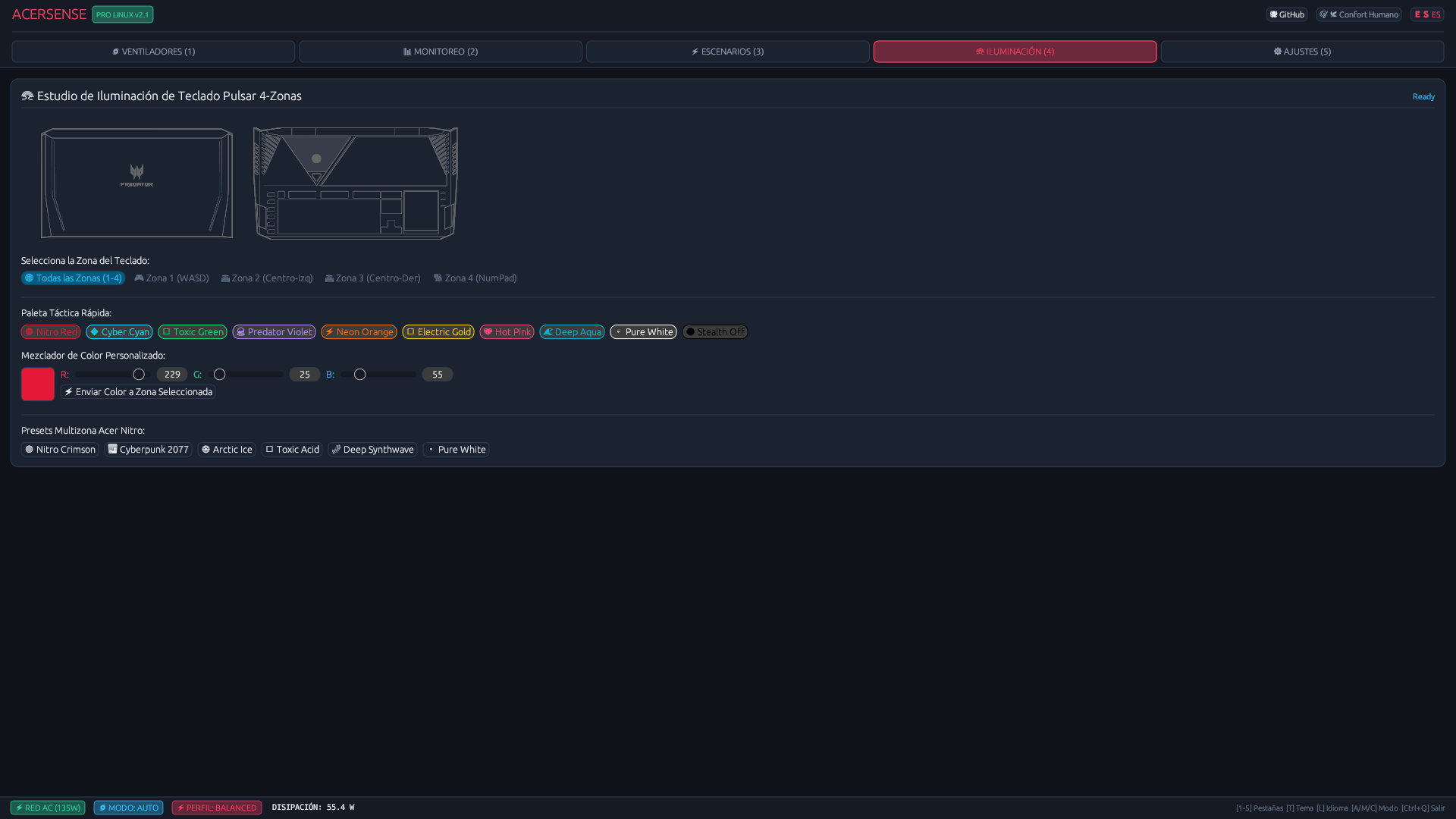Apply the Toxic Green quick color

193,332
